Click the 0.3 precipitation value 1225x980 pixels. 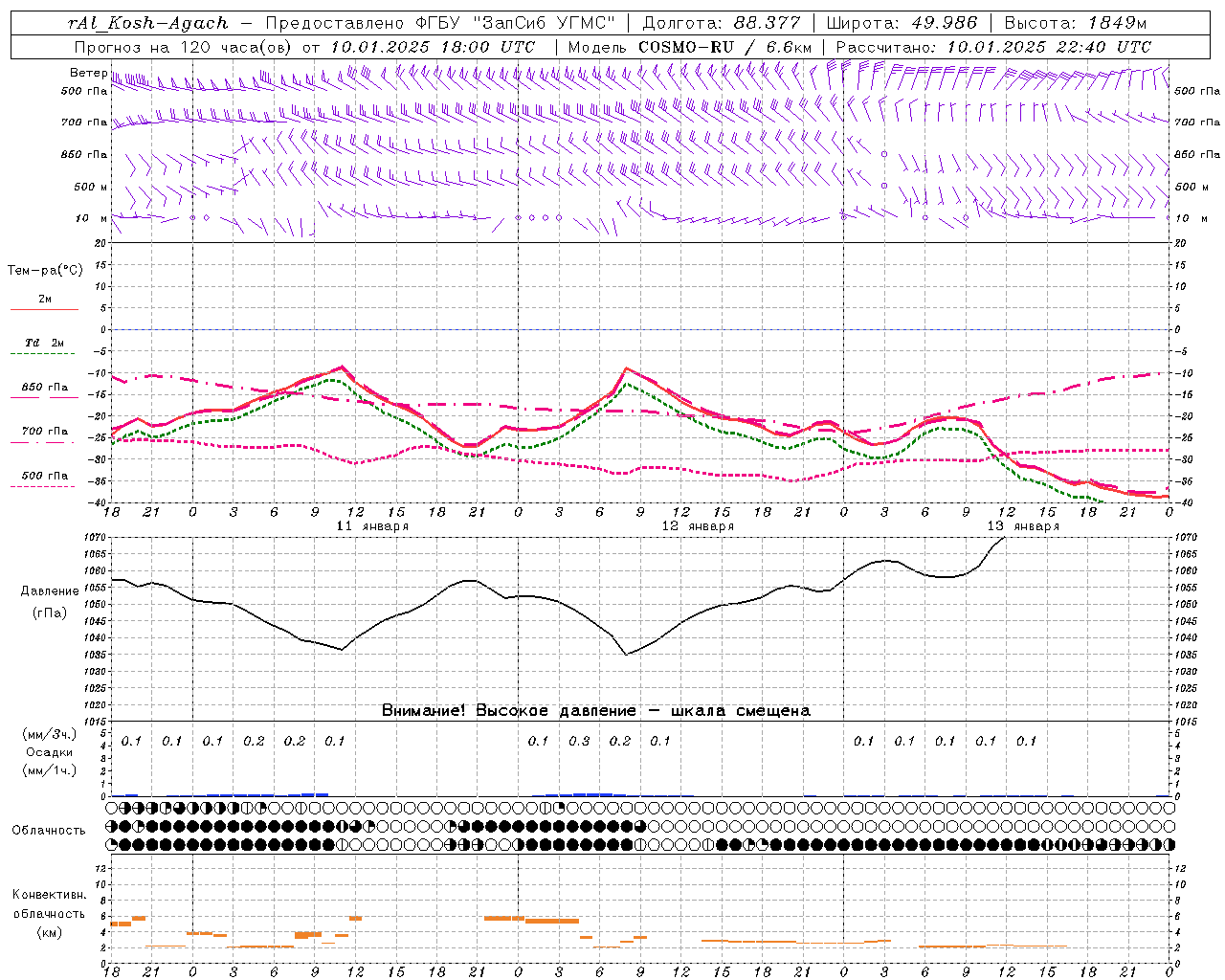point(579,742)
